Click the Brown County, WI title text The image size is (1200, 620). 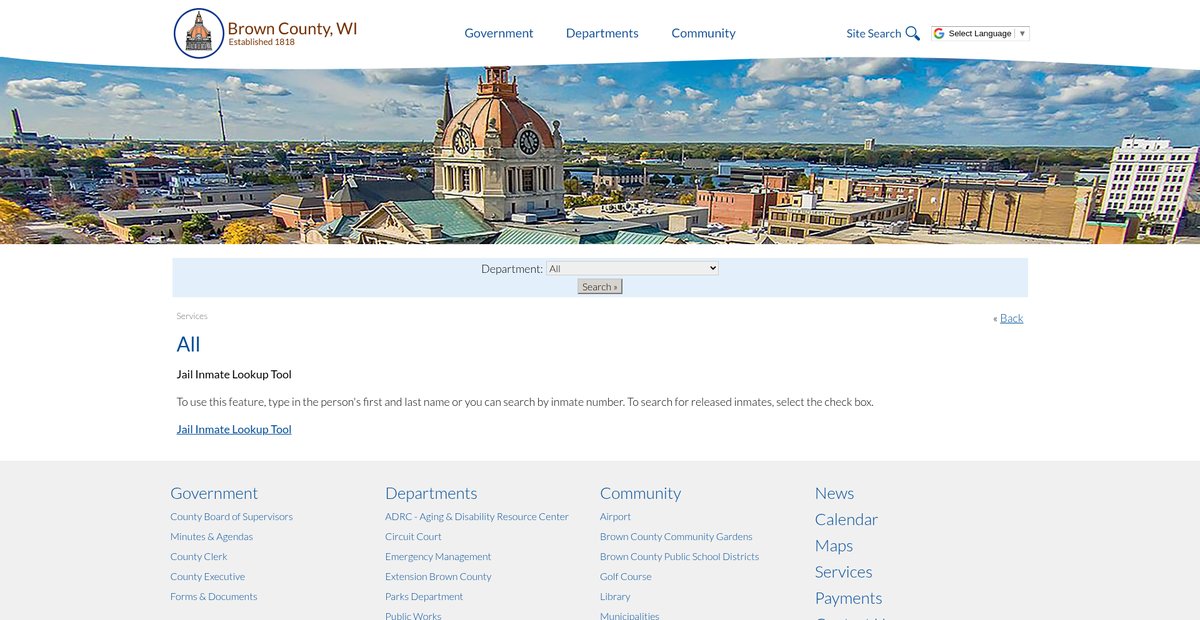tap(292, 29)
